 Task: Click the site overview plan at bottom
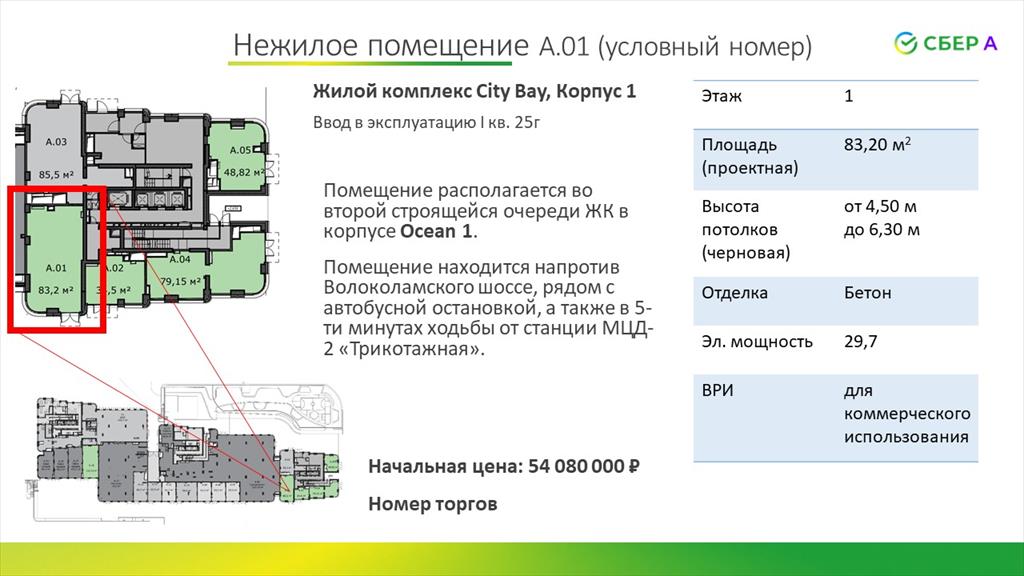click(x=187, y=453)
